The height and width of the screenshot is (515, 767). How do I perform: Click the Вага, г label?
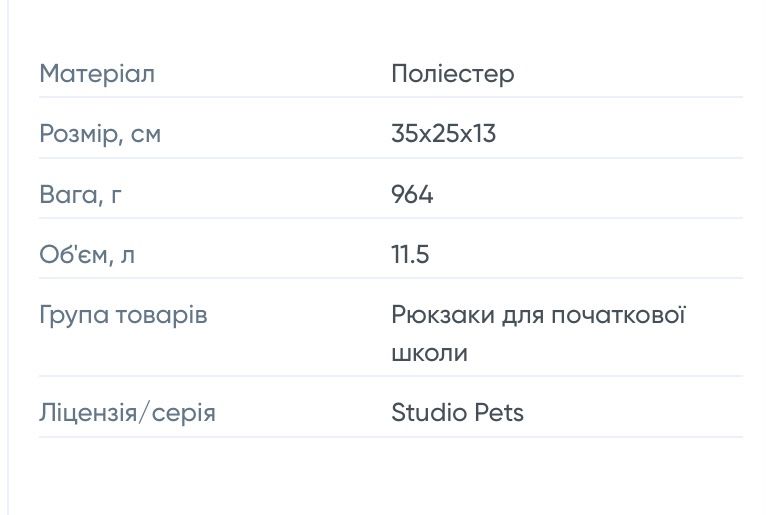(x=81, y=194)
